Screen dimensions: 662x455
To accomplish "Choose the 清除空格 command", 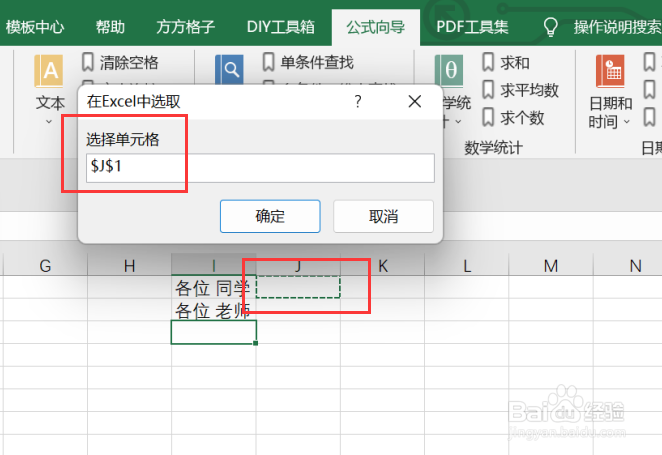I will coord(129,62).
